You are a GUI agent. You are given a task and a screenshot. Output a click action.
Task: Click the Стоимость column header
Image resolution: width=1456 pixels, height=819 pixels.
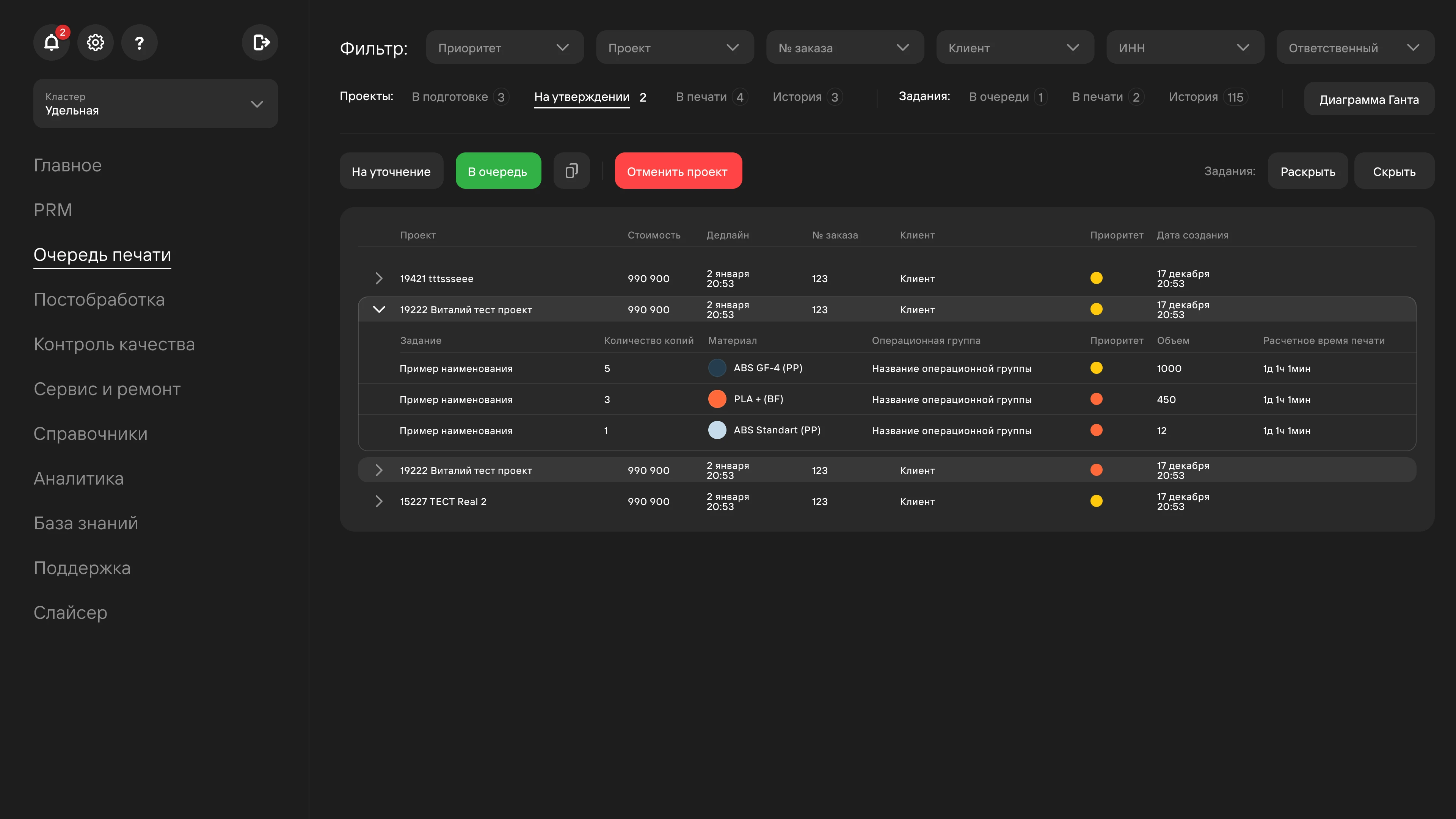pyautogui.click(x=654, y=235)
